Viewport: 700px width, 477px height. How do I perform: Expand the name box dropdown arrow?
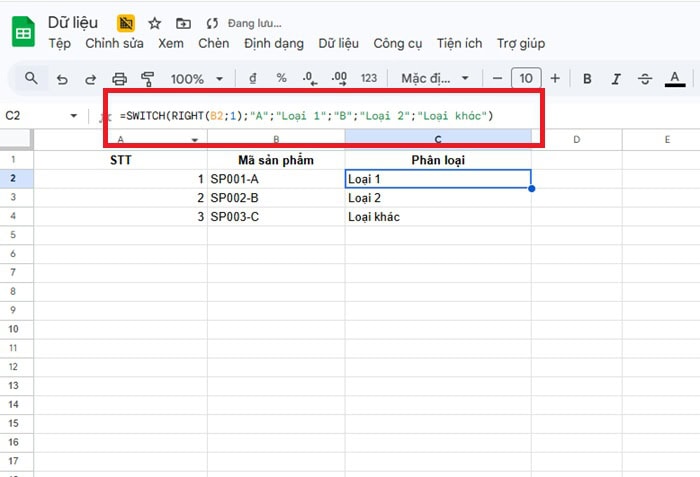pyautogui.click(x=73, y=116)
